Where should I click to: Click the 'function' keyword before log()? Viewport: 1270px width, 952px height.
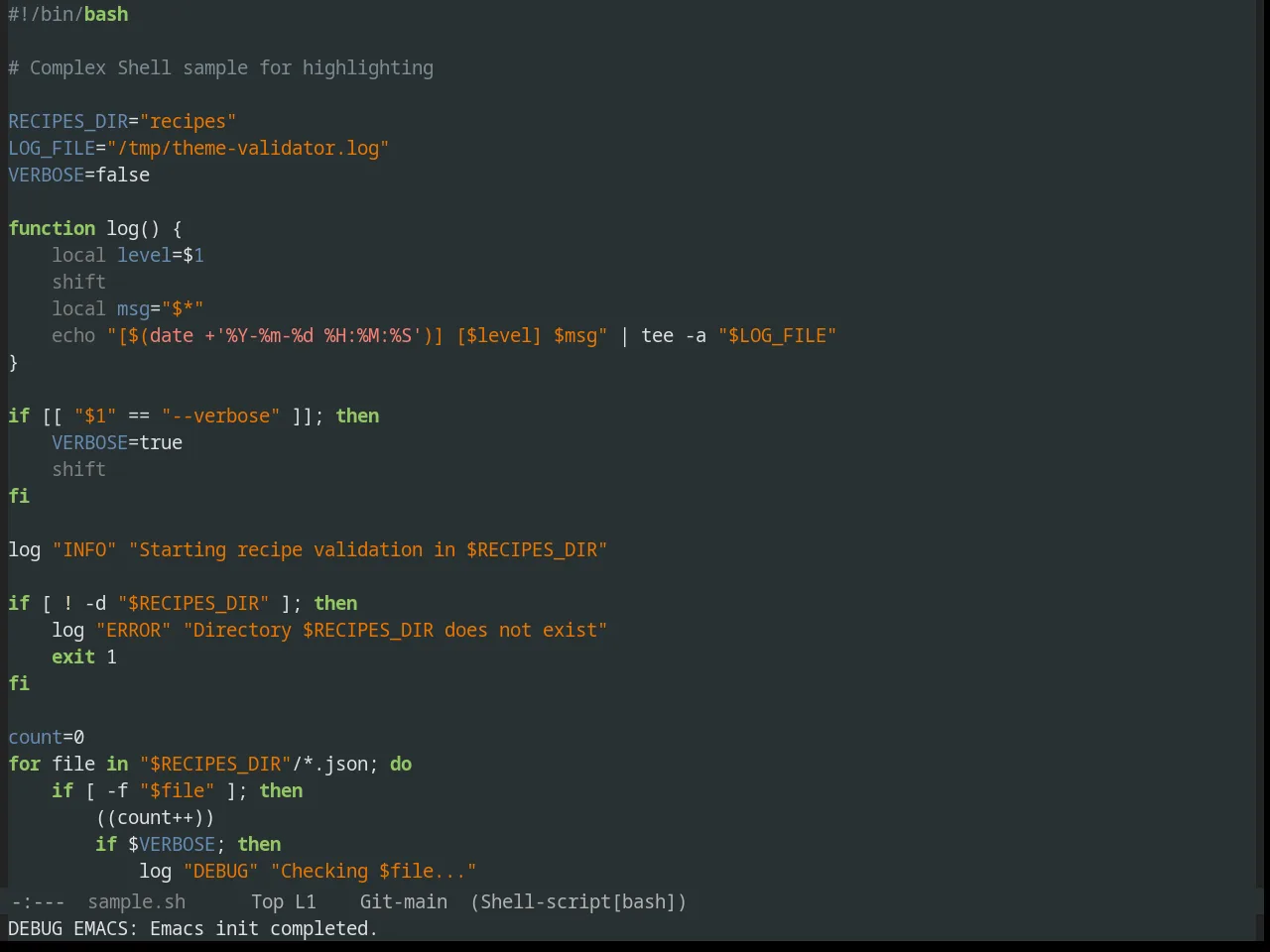coord(52,229)
